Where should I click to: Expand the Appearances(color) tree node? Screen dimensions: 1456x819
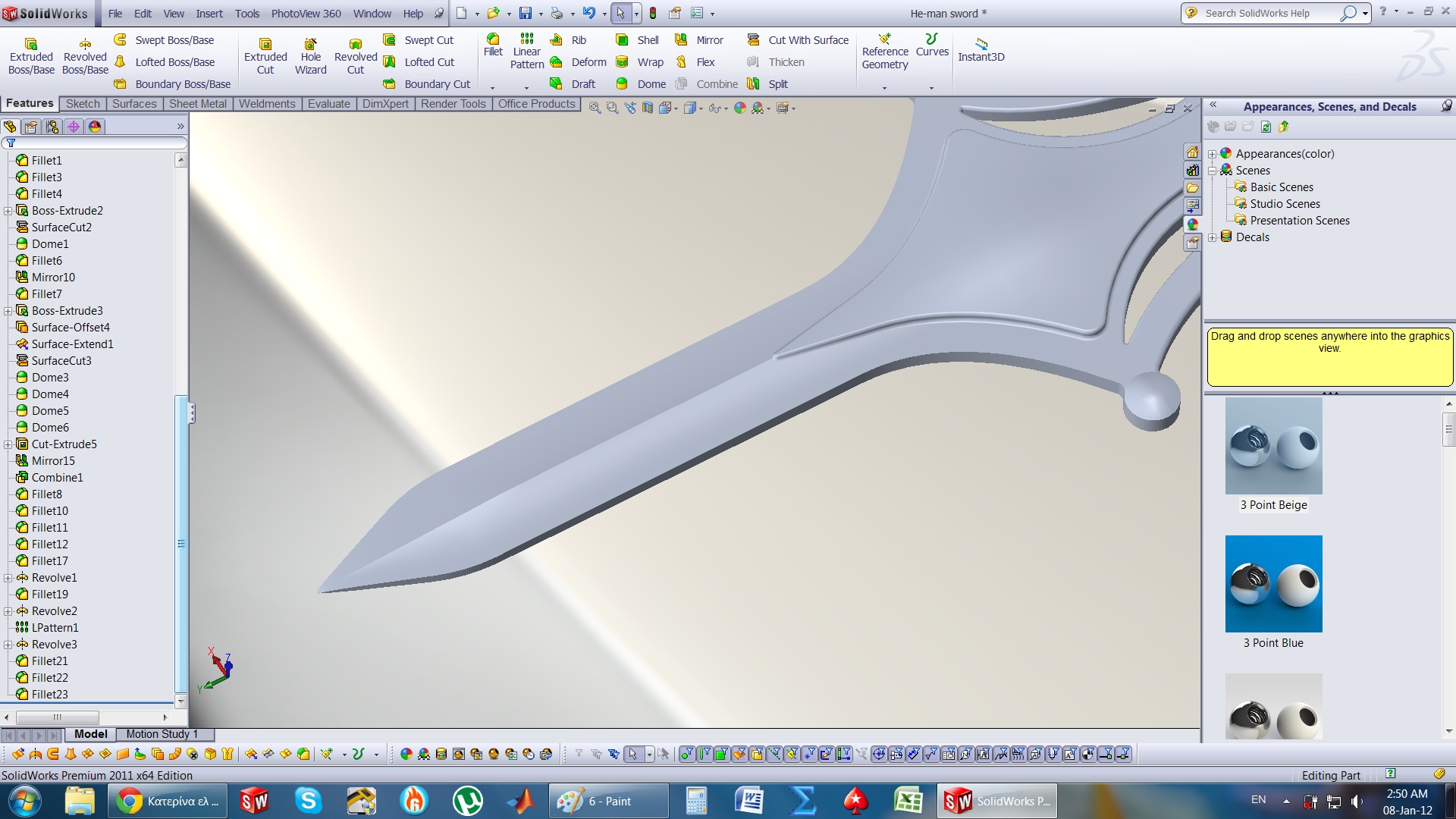(1212, 154)
